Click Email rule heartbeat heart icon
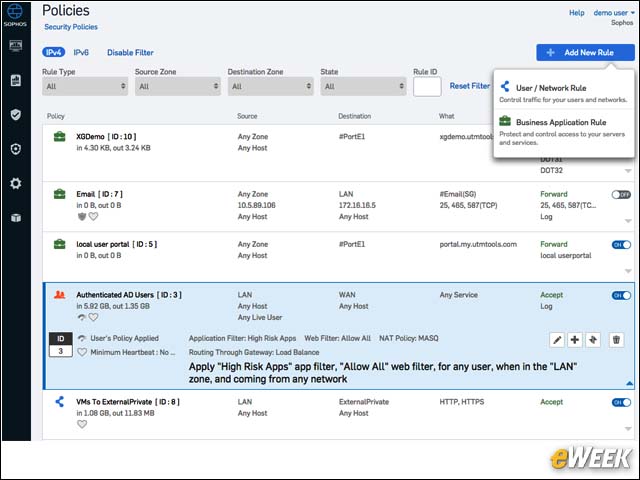The image size is (640, 480). coord(93,216)
